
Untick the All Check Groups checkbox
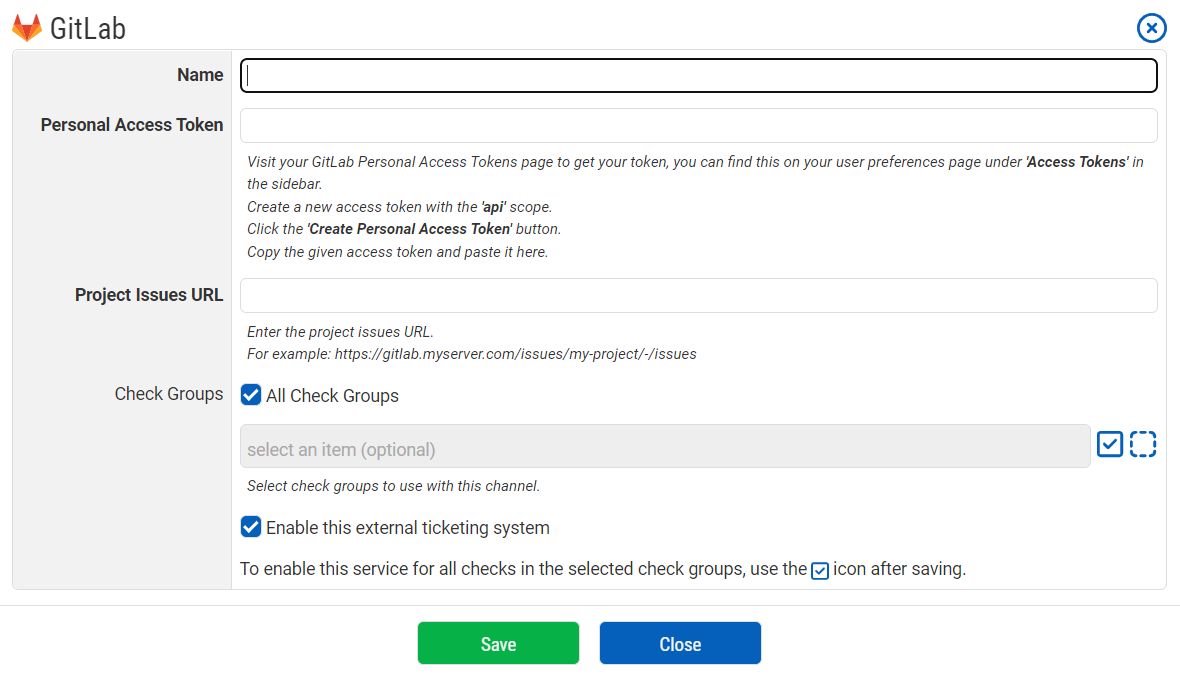click(x=251, y=395)
